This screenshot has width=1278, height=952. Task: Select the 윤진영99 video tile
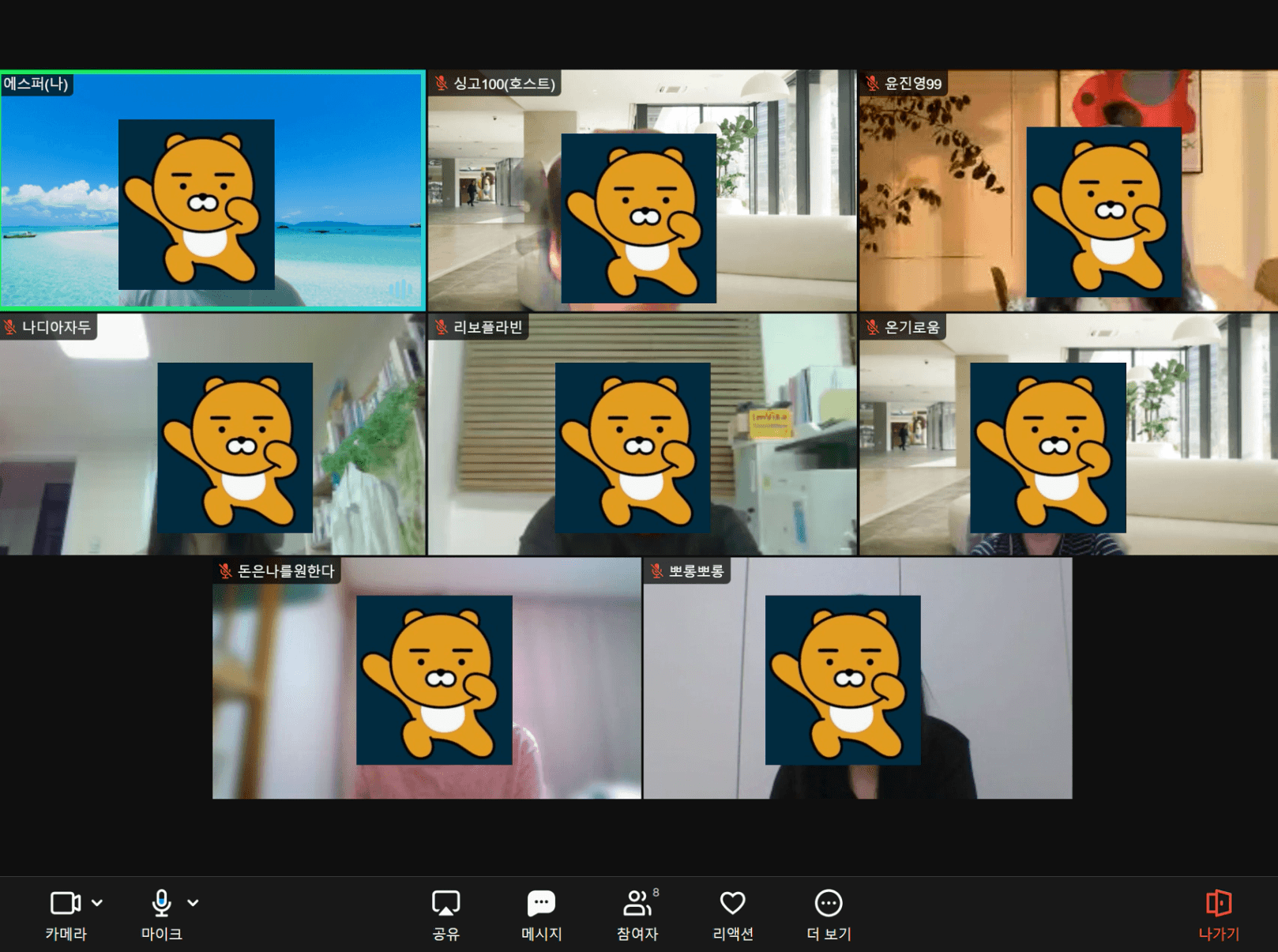click(1068, 190)
